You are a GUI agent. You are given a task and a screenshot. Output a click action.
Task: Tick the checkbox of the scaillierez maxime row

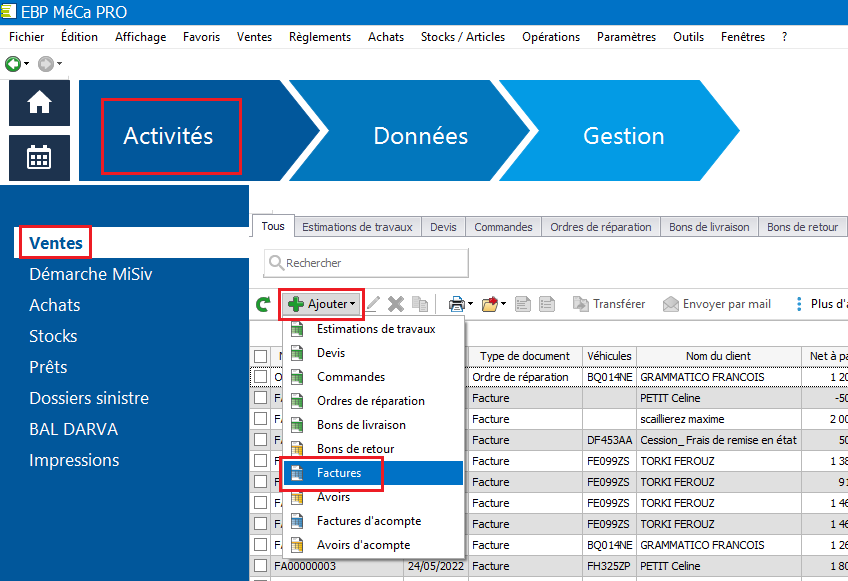tap(261, 419)
